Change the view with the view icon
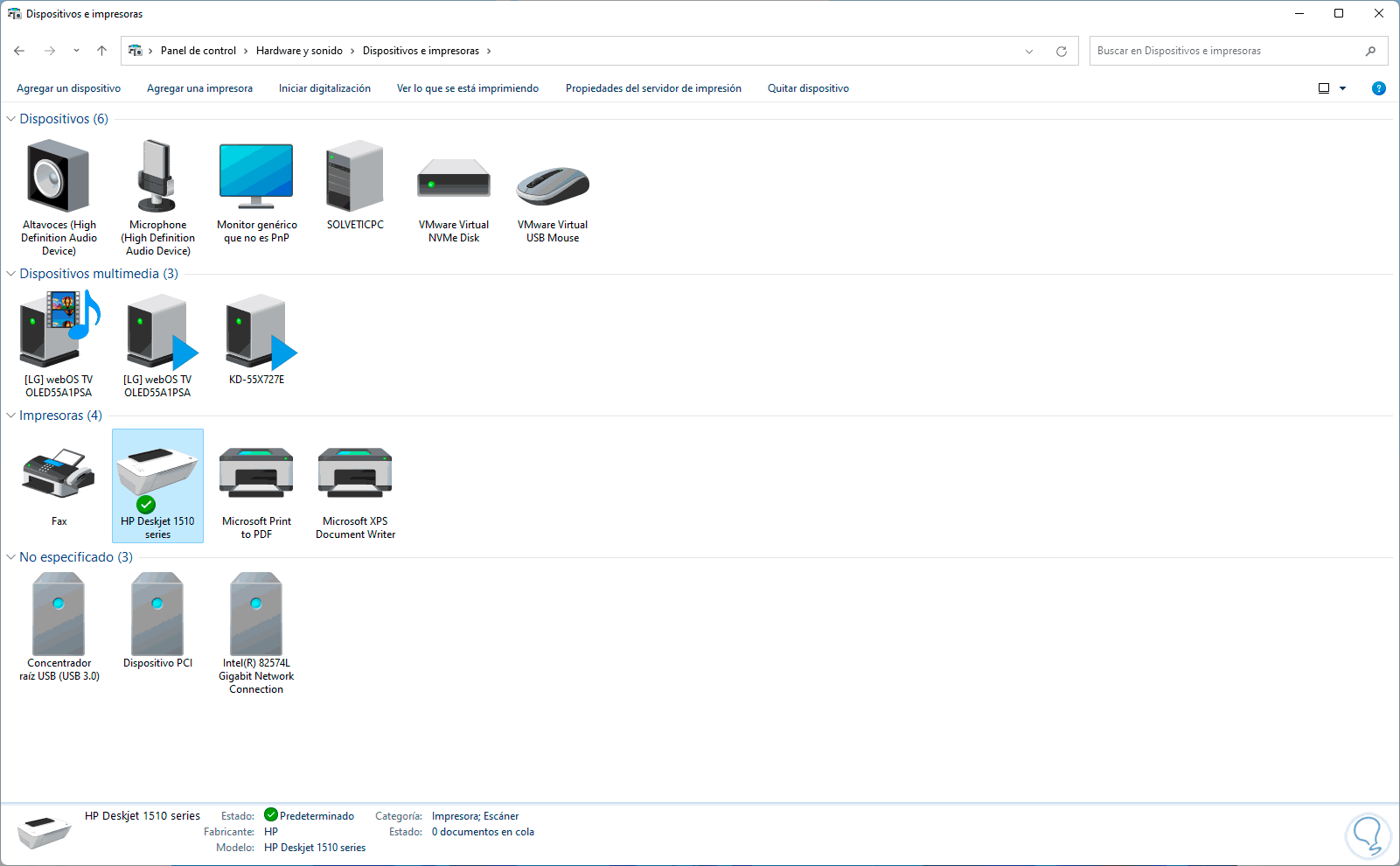The height and width of the screenshot is (866, 1400). pyautogui.click(x=1324, y=88)
